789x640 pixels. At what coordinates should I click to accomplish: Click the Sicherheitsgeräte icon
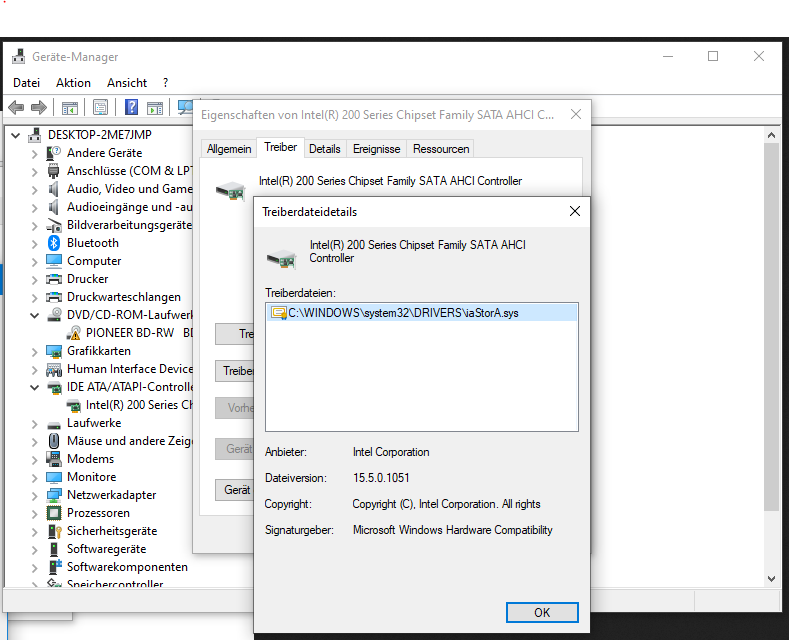pos(54,531)
